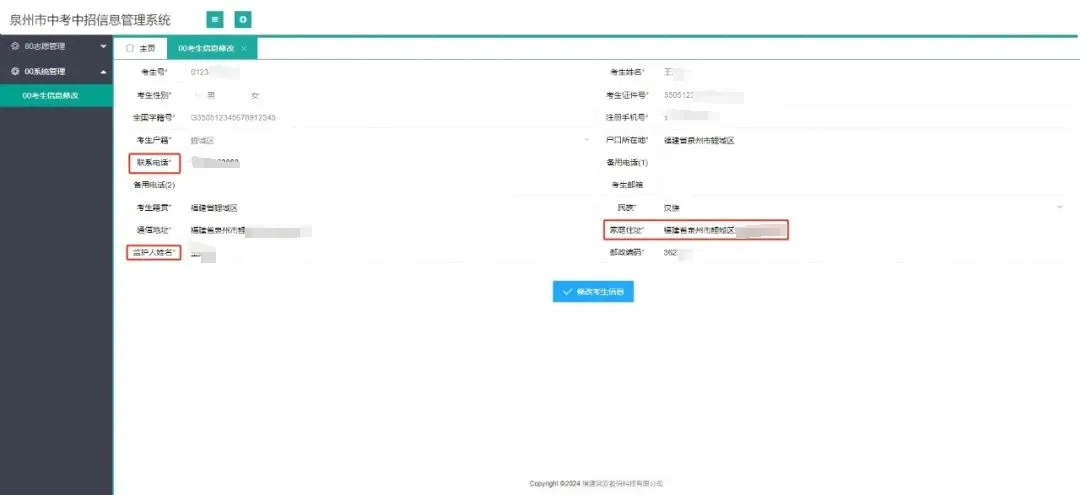Screen dimensions: 1080x495
Task: Open the 考生户籍 dropdown arrow
Action: [586, 140]
